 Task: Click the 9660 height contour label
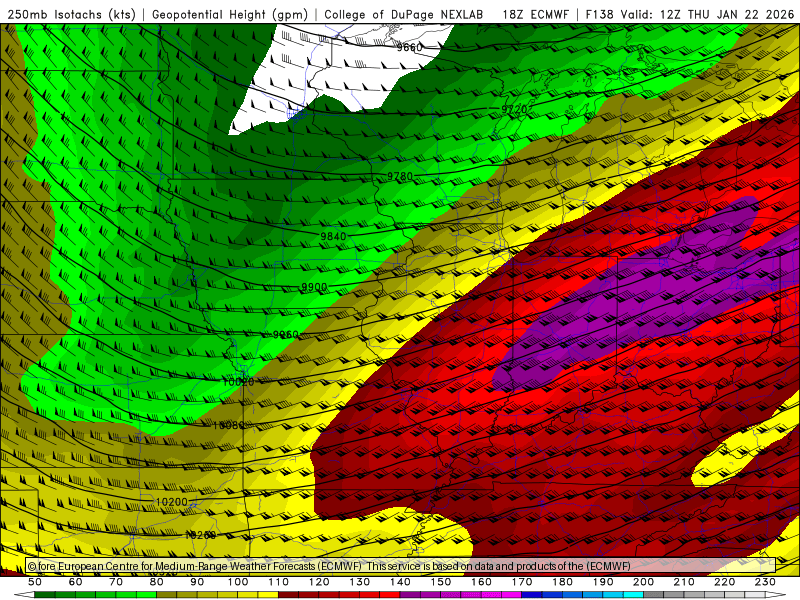click(x=409, y=47)
